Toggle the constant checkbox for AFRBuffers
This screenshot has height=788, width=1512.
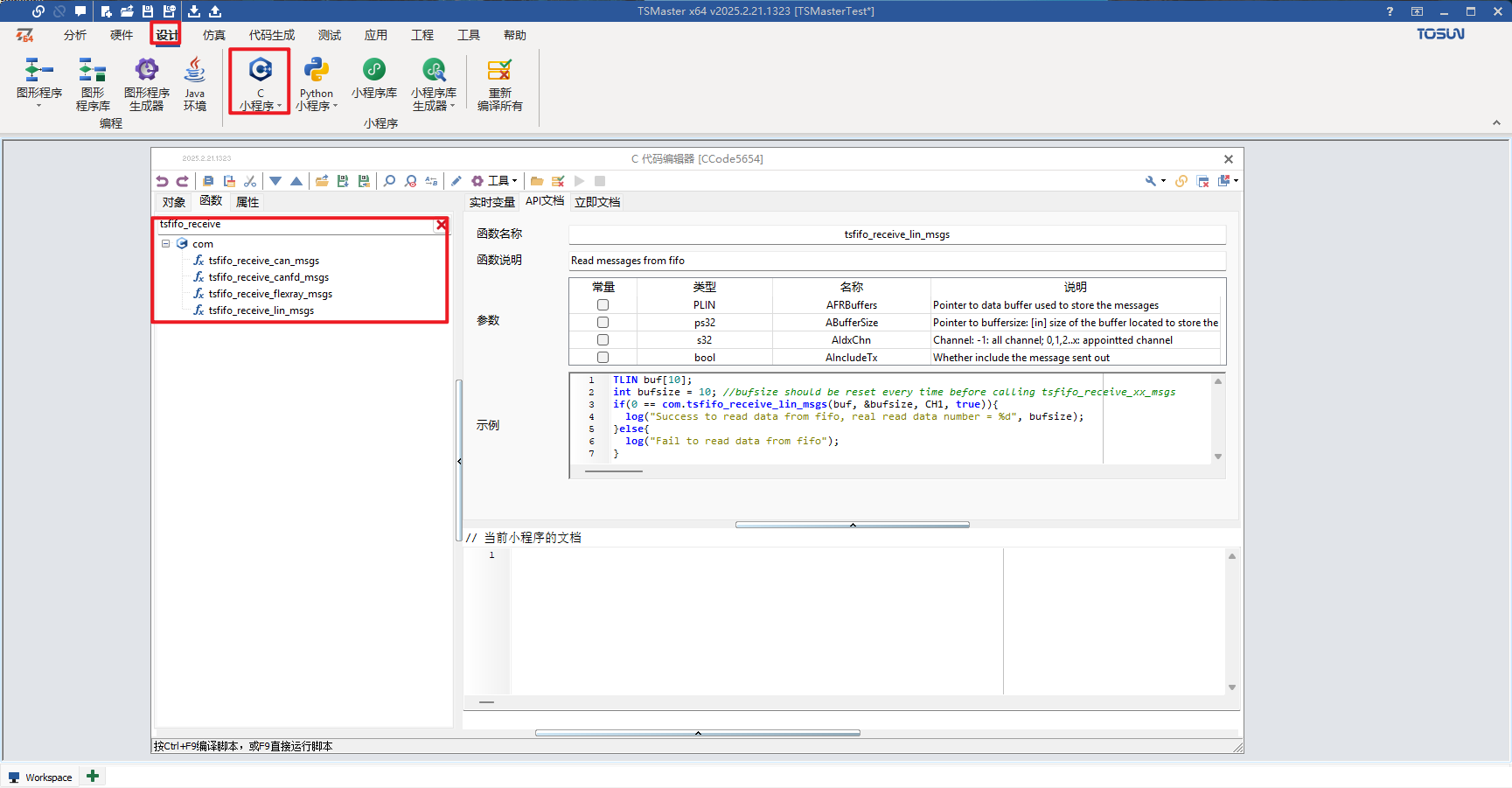point(603,305)
